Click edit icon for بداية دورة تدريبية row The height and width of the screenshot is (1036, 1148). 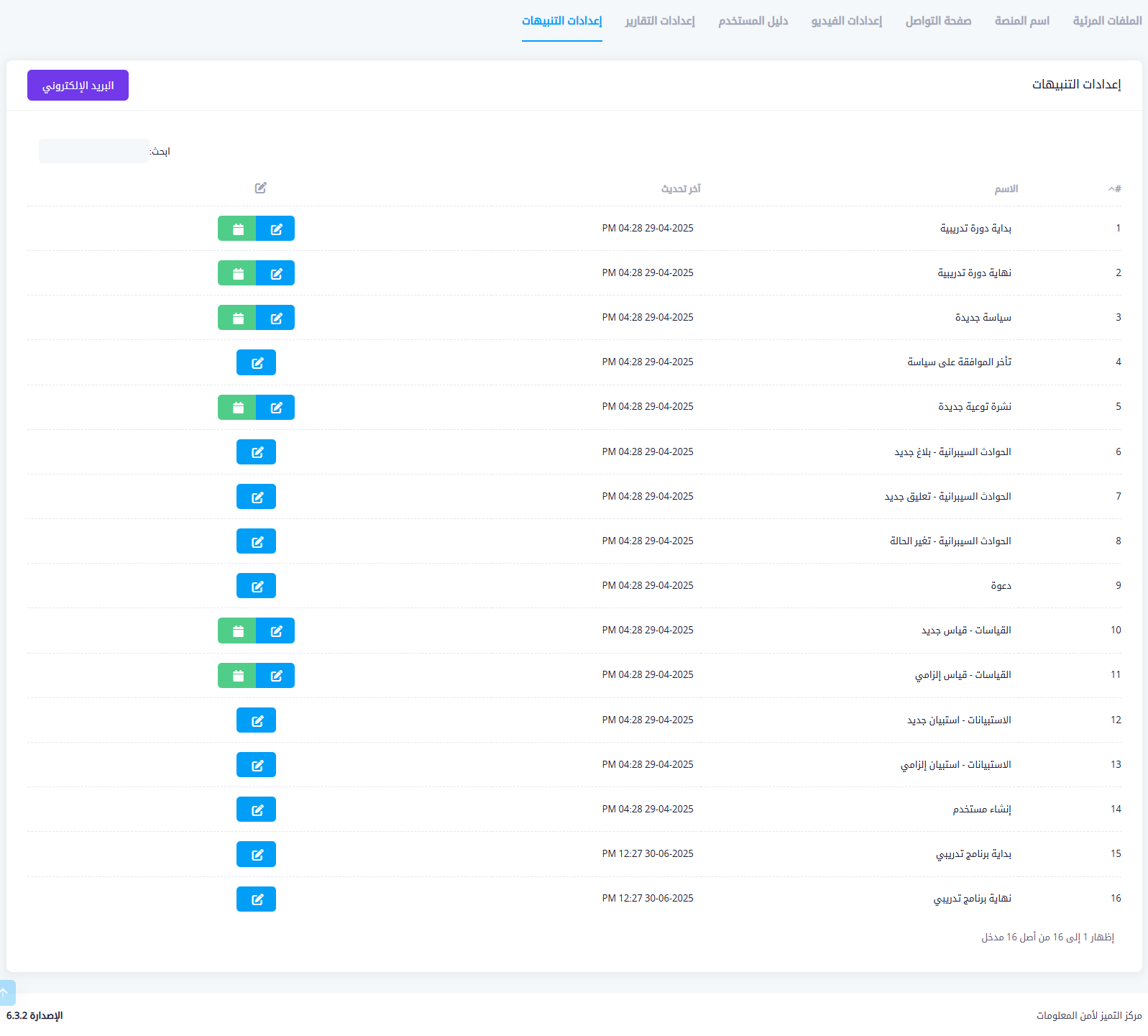tap(275, 229)
